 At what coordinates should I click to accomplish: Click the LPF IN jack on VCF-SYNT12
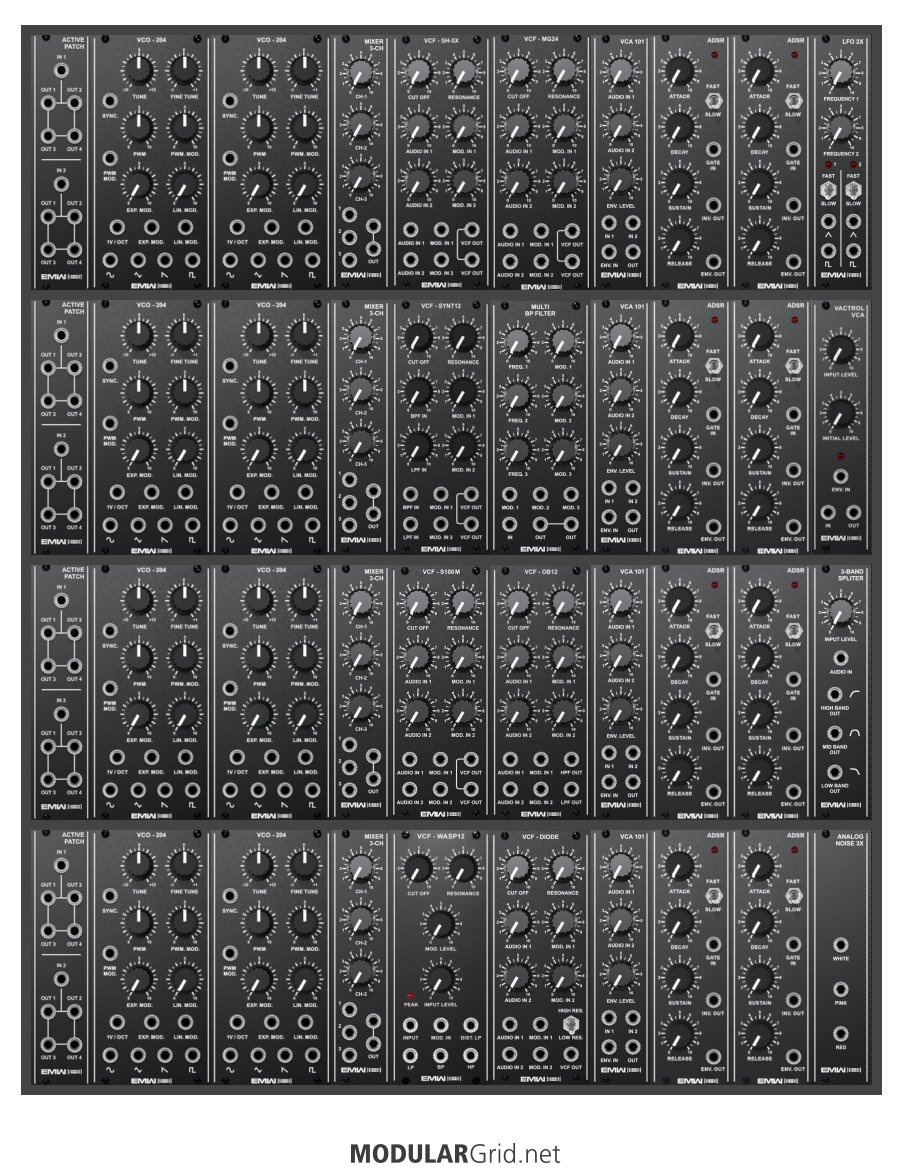411,525
